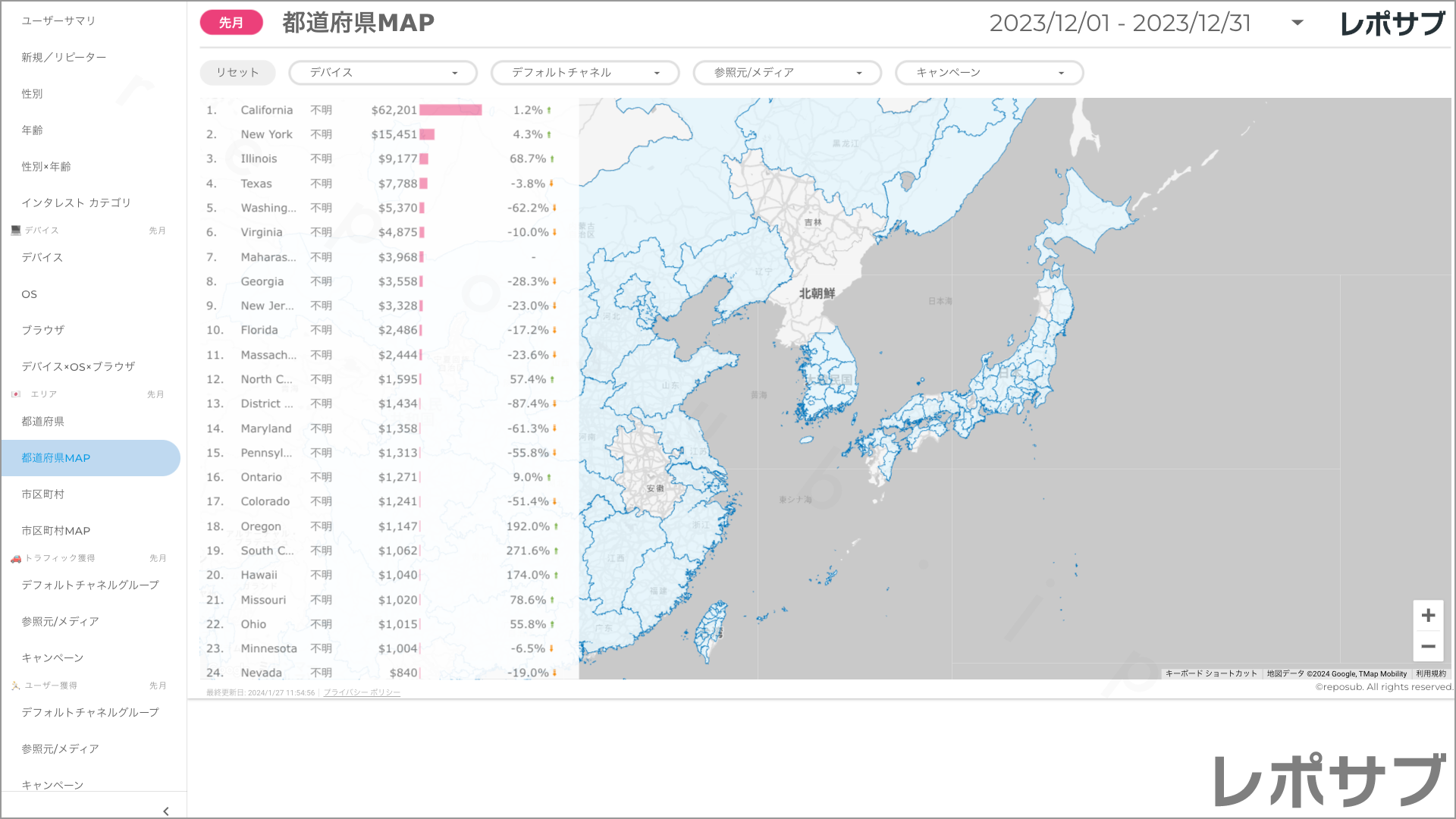Open the プライバシー ポリシー link
The image size is (1456, 819).
click(362, 692)
